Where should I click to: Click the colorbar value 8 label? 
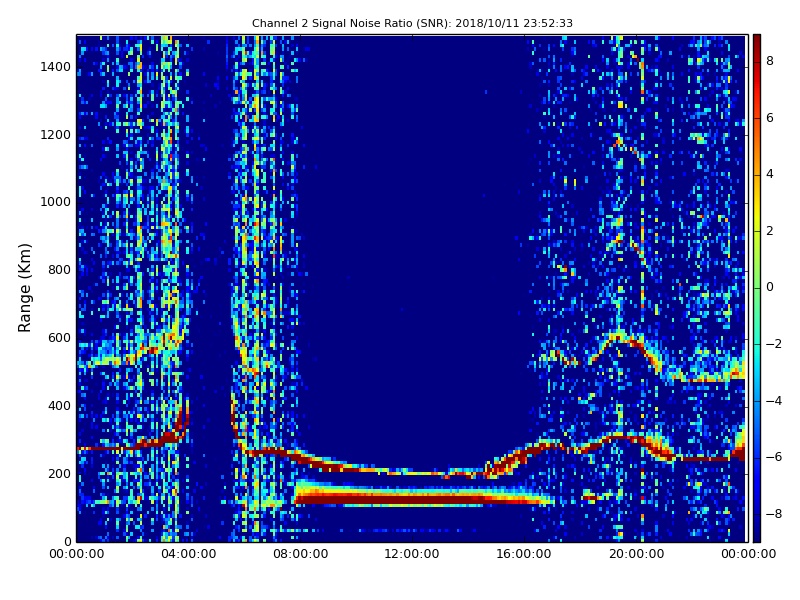tap(770, 61)
